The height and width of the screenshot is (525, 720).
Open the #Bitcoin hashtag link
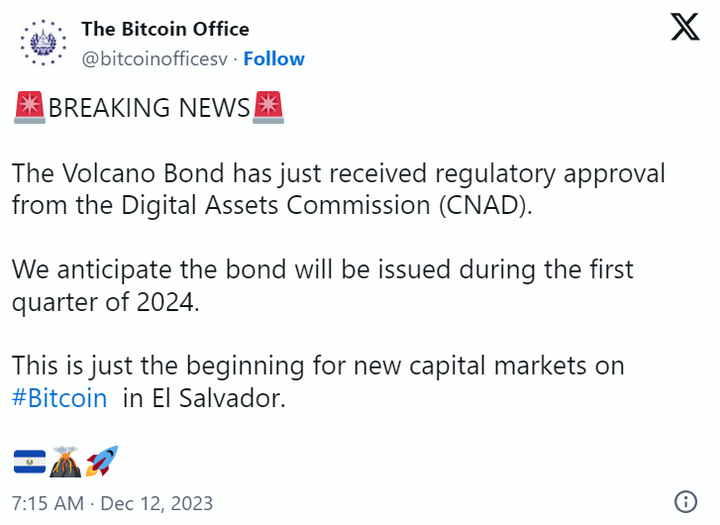pos(59,398)
